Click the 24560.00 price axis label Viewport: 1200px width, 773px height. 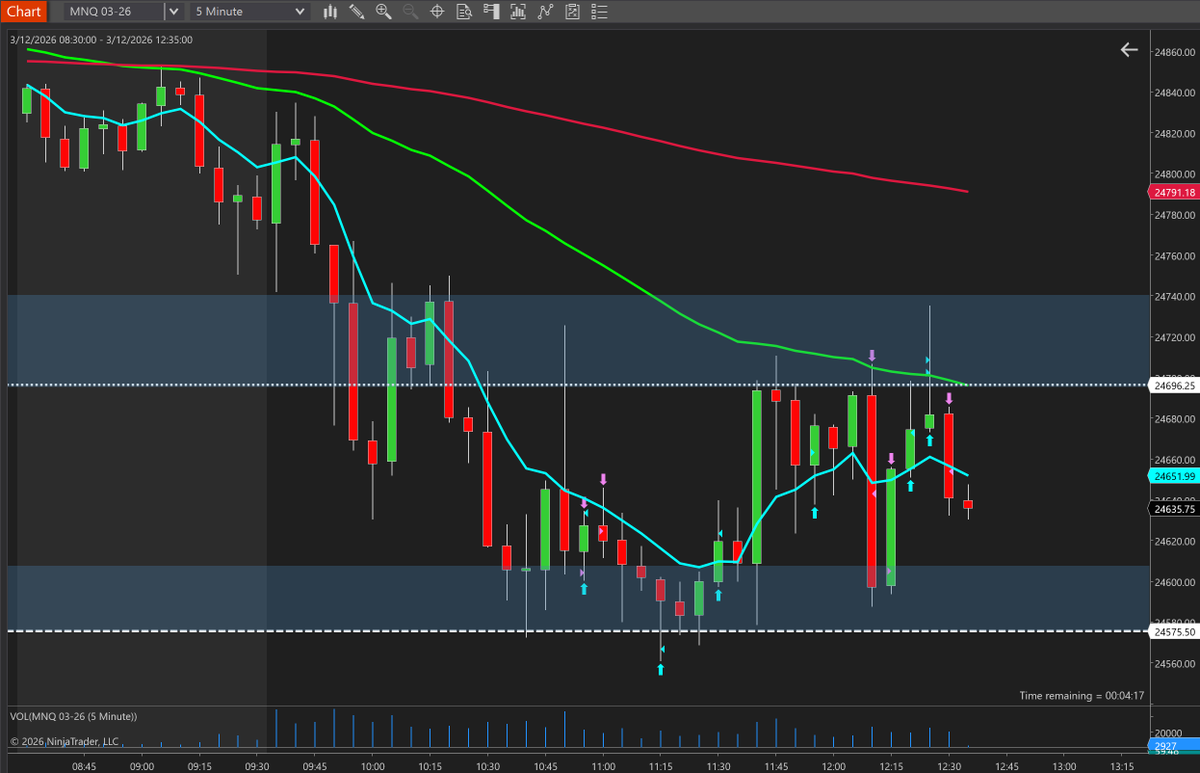(1174, 664)
